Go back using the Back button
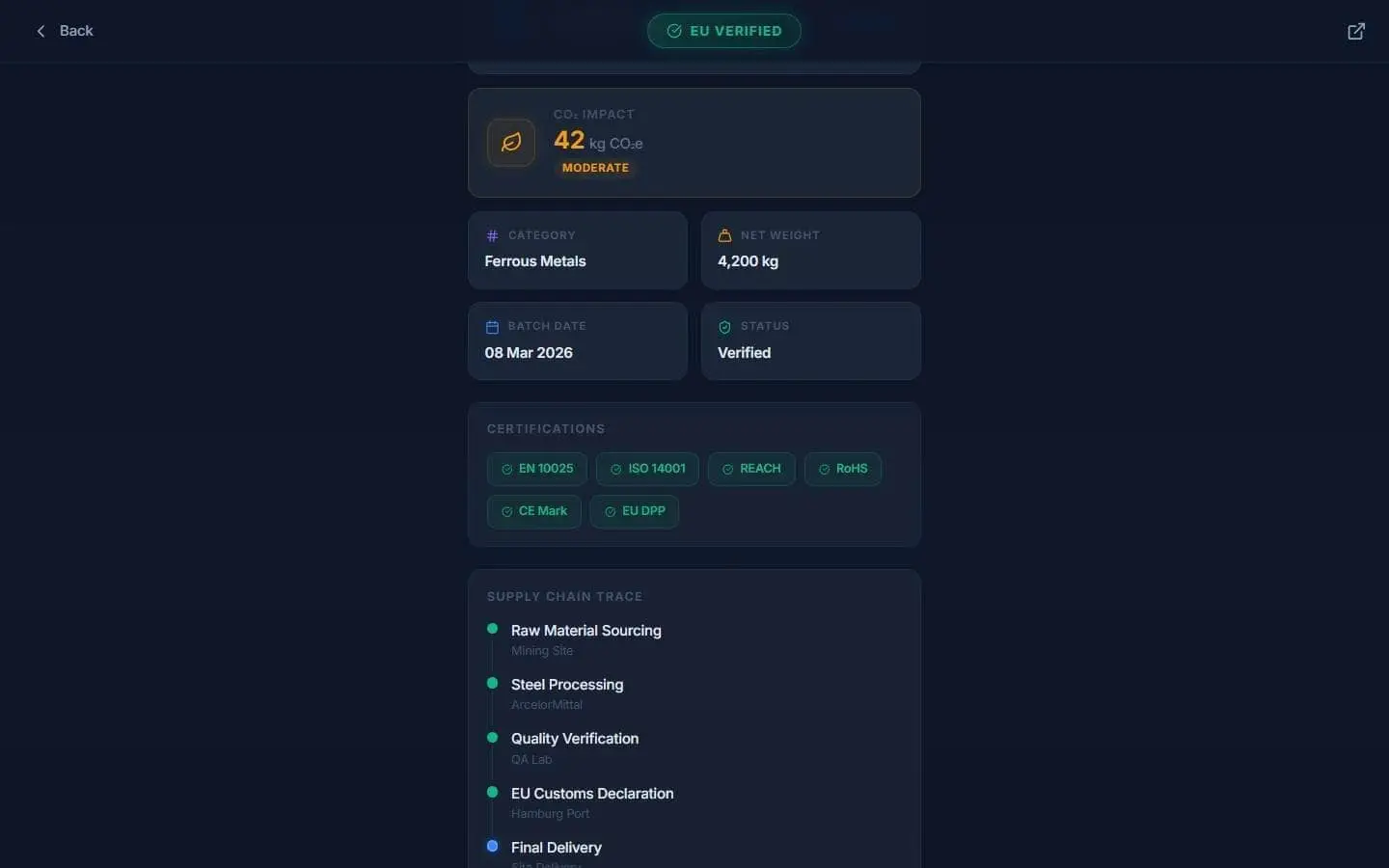This screenshot has width=1389, height=868. 65,31
